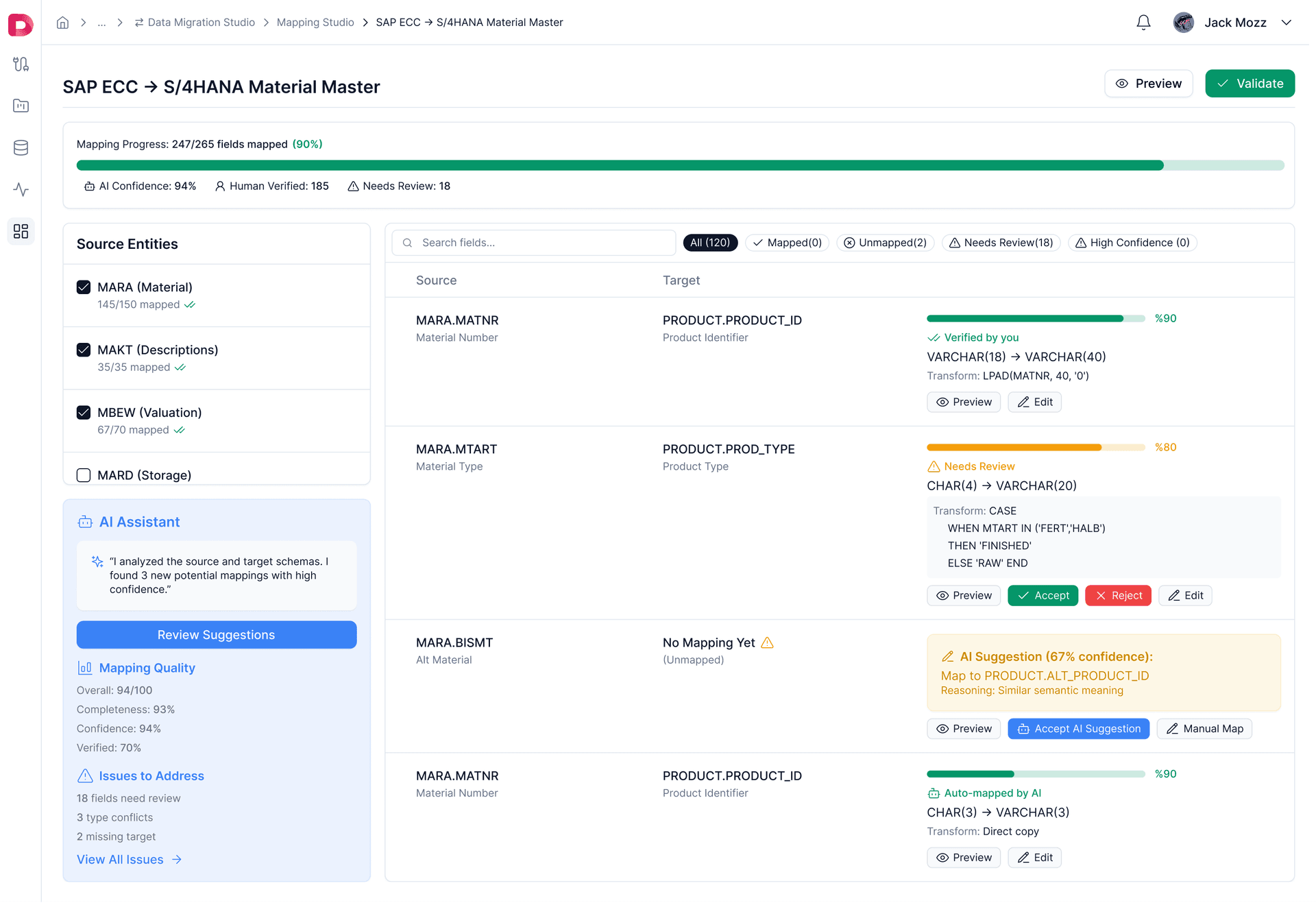Screen dimensions: 1316x903
Task: Select the Unmapped(2) filter tab
Action: tap(885, 243)
